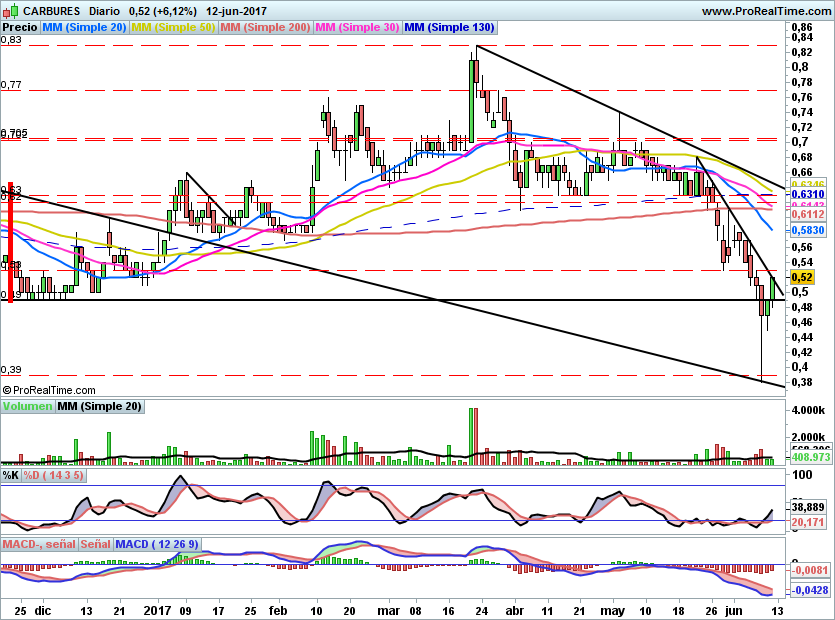835x620 pixels.
Task: Select the MM (Simple 20) price label
Action: (x=84, y=27)
